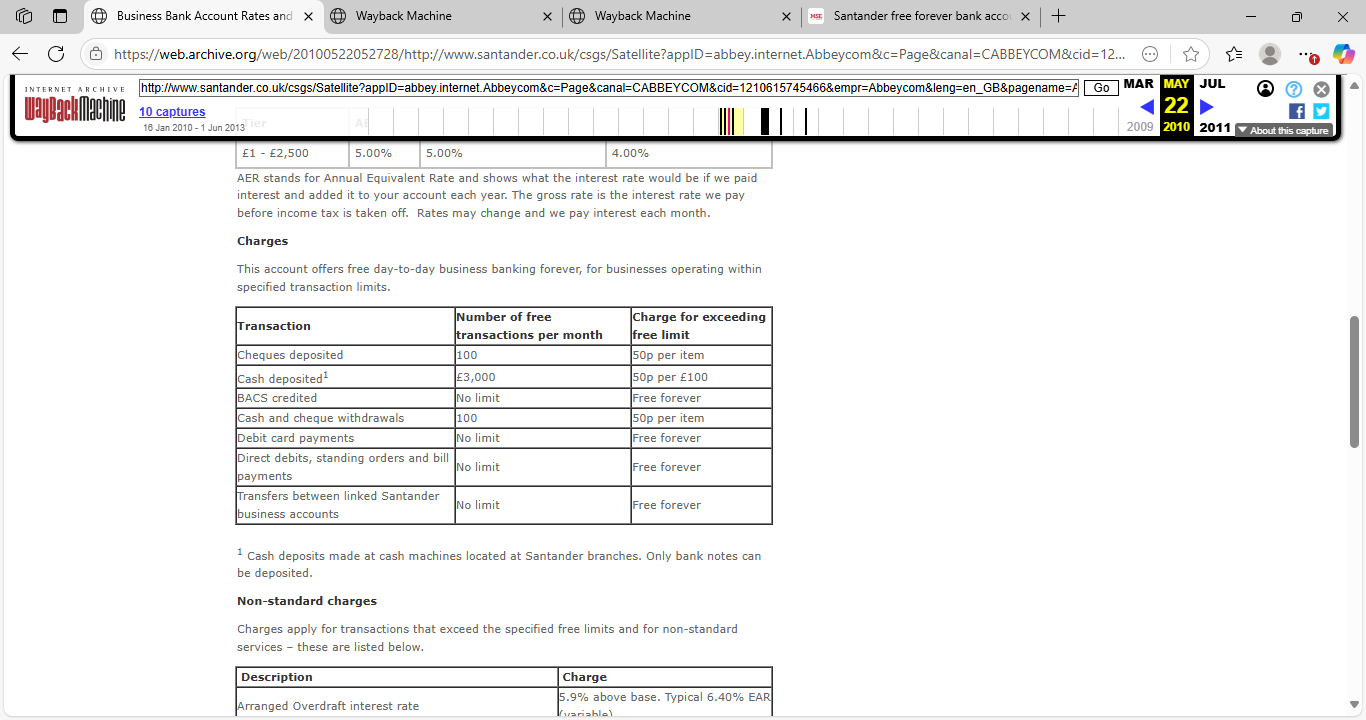Image resolution: width=1366 pixels, height=720 pixels.
Task: Share capture on Twitter
Action: pyautogui.click(x=1321, y=111)
